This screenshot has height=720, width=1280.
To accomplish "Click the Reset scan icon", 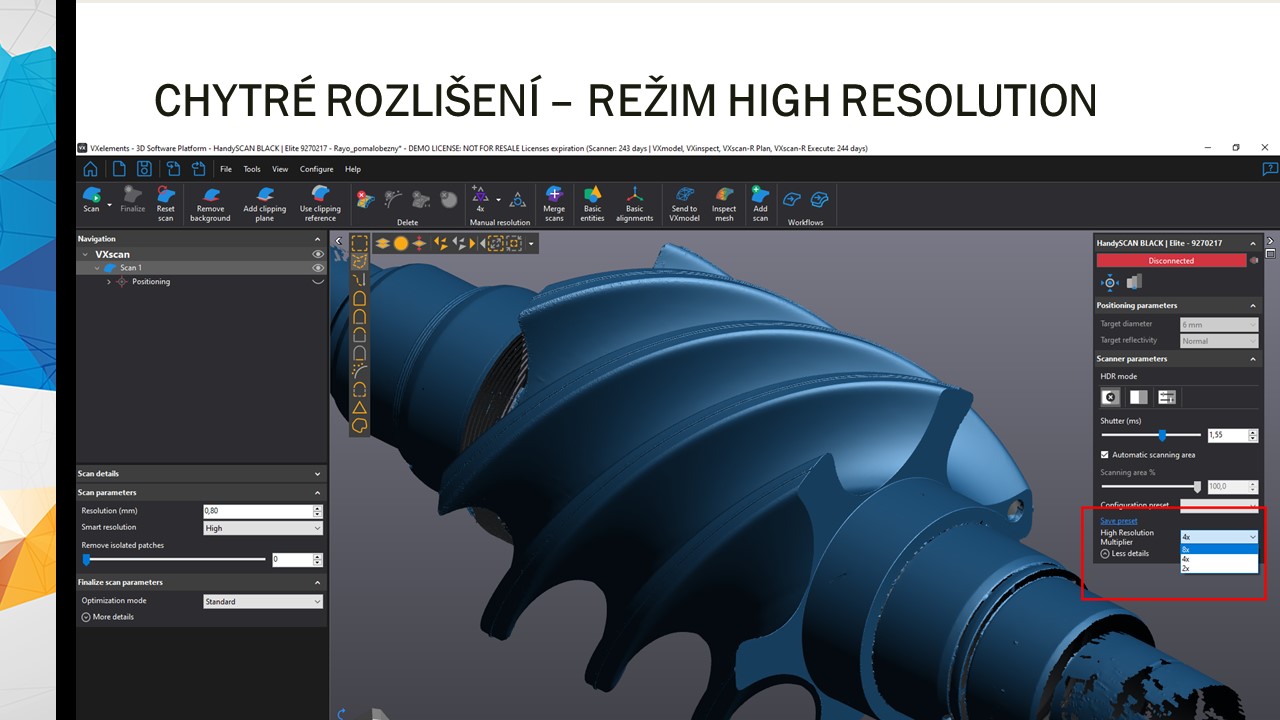I will pyautogui.click(x=165, y=202).
